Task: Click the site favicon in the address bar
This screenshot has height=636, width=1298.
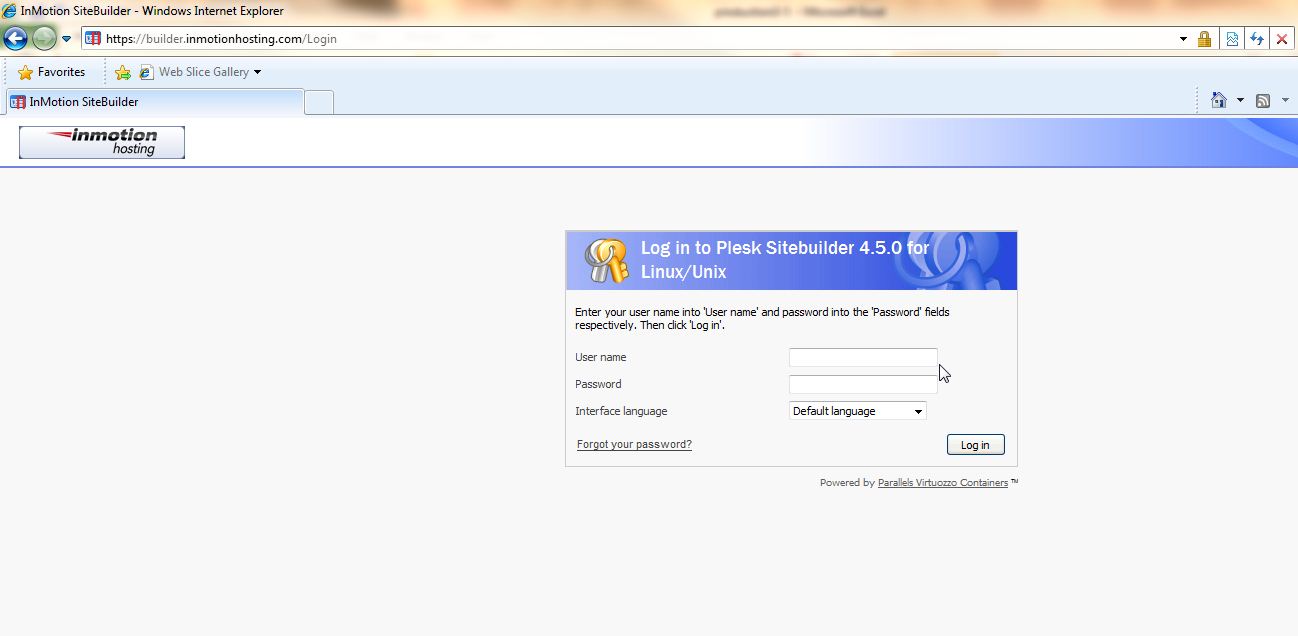Action: (93, 39)
